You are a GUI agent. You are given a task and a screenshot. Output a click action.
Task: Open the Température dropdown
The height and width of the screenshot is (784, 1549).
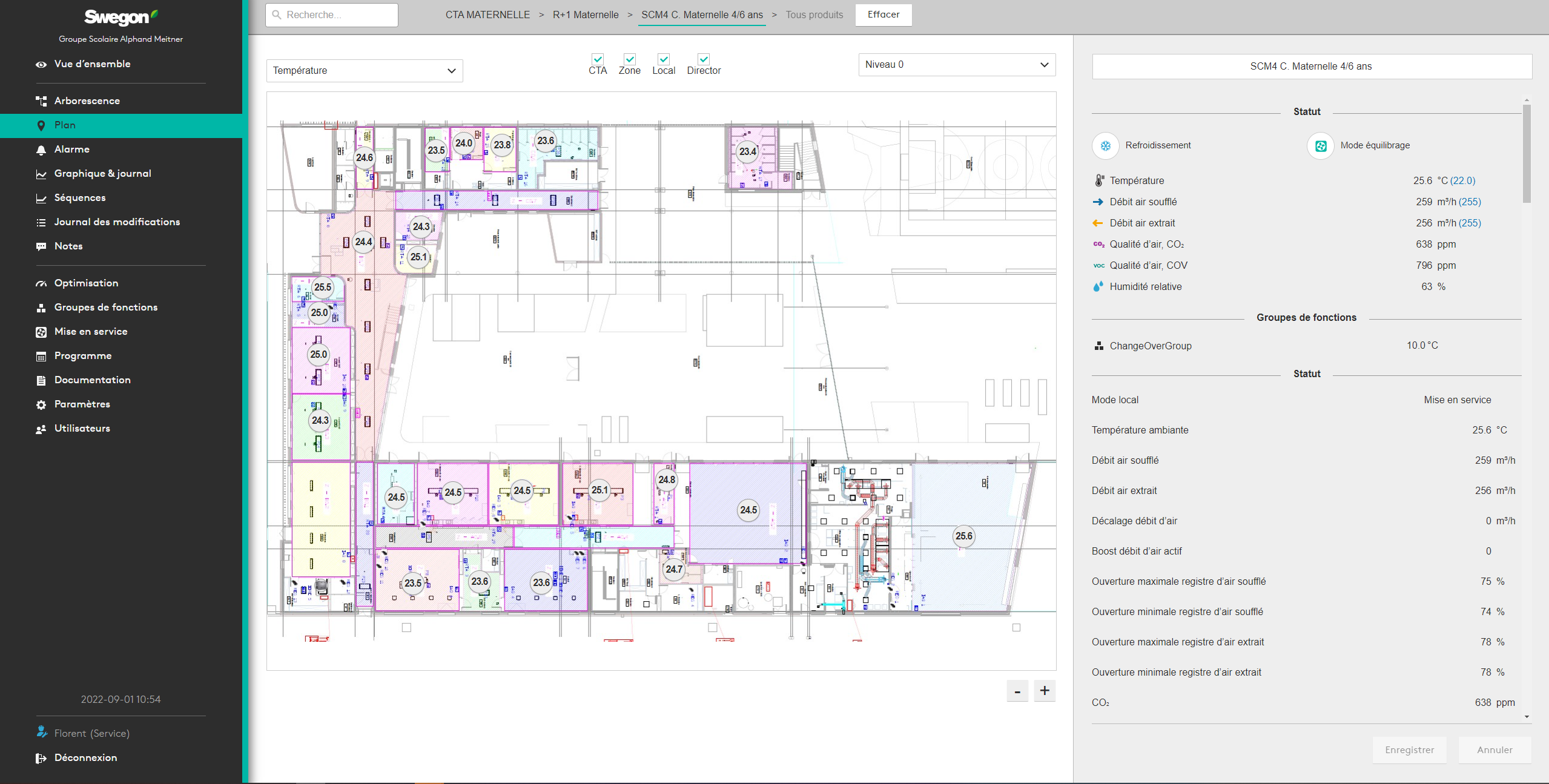pyautogui.click(x=365, y=71)
